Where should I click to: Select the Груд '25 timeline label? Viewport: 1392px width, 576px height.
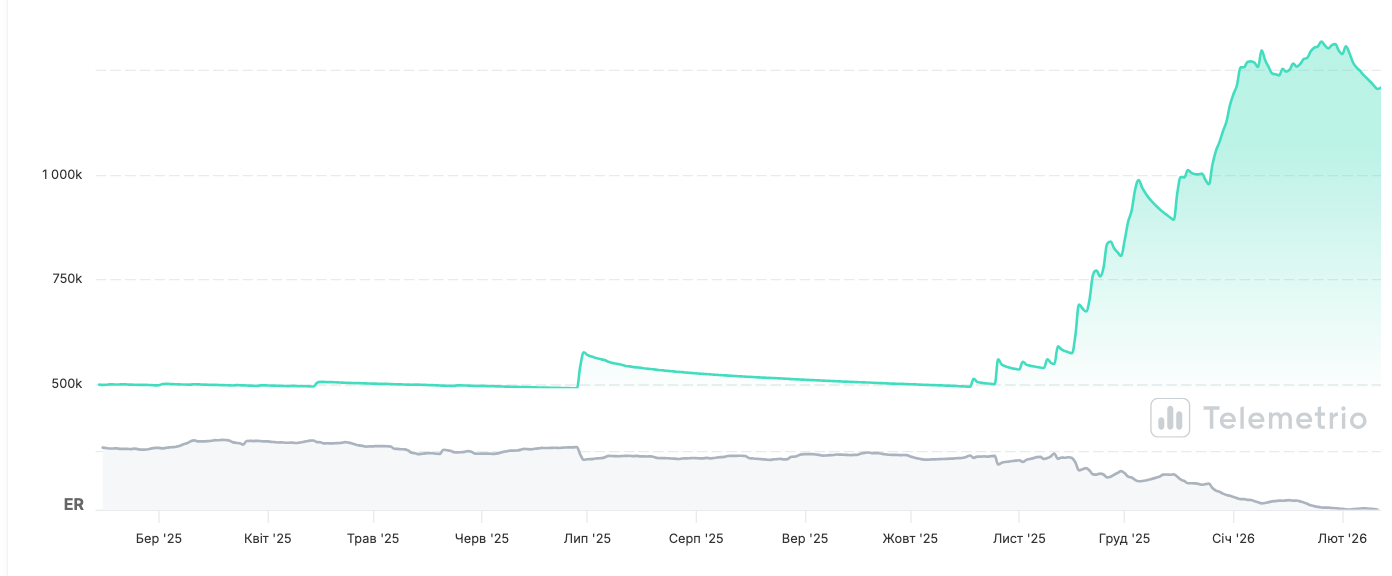pos(1124,539)
